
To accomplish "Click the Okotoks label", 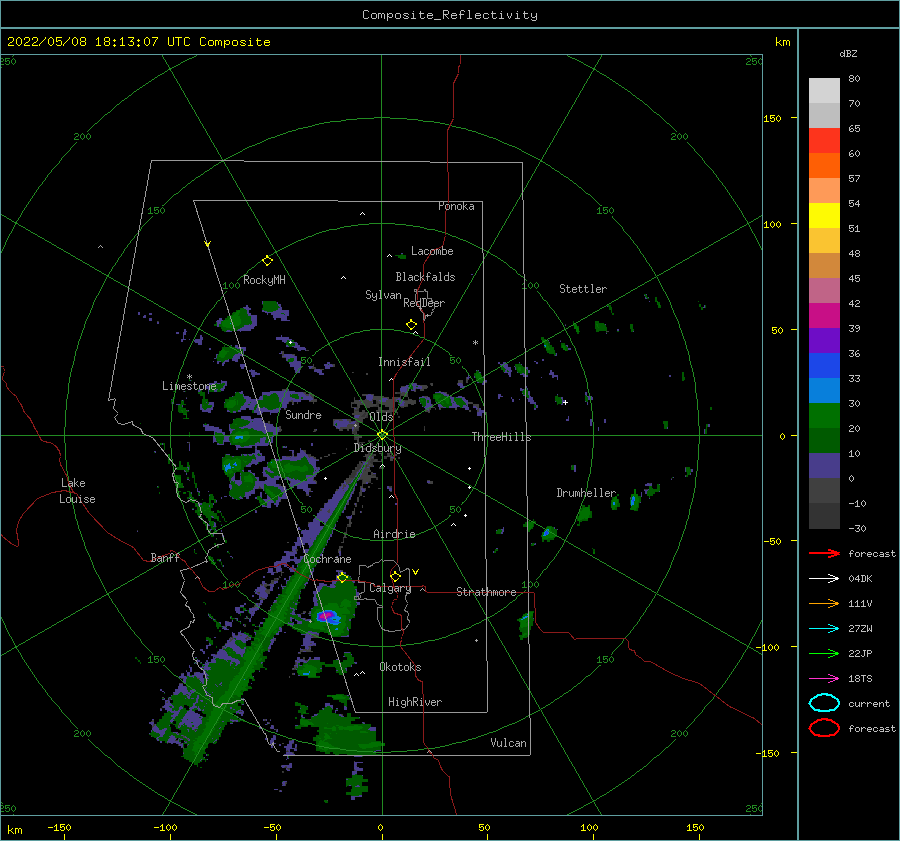I will click(x=400, y=667).
